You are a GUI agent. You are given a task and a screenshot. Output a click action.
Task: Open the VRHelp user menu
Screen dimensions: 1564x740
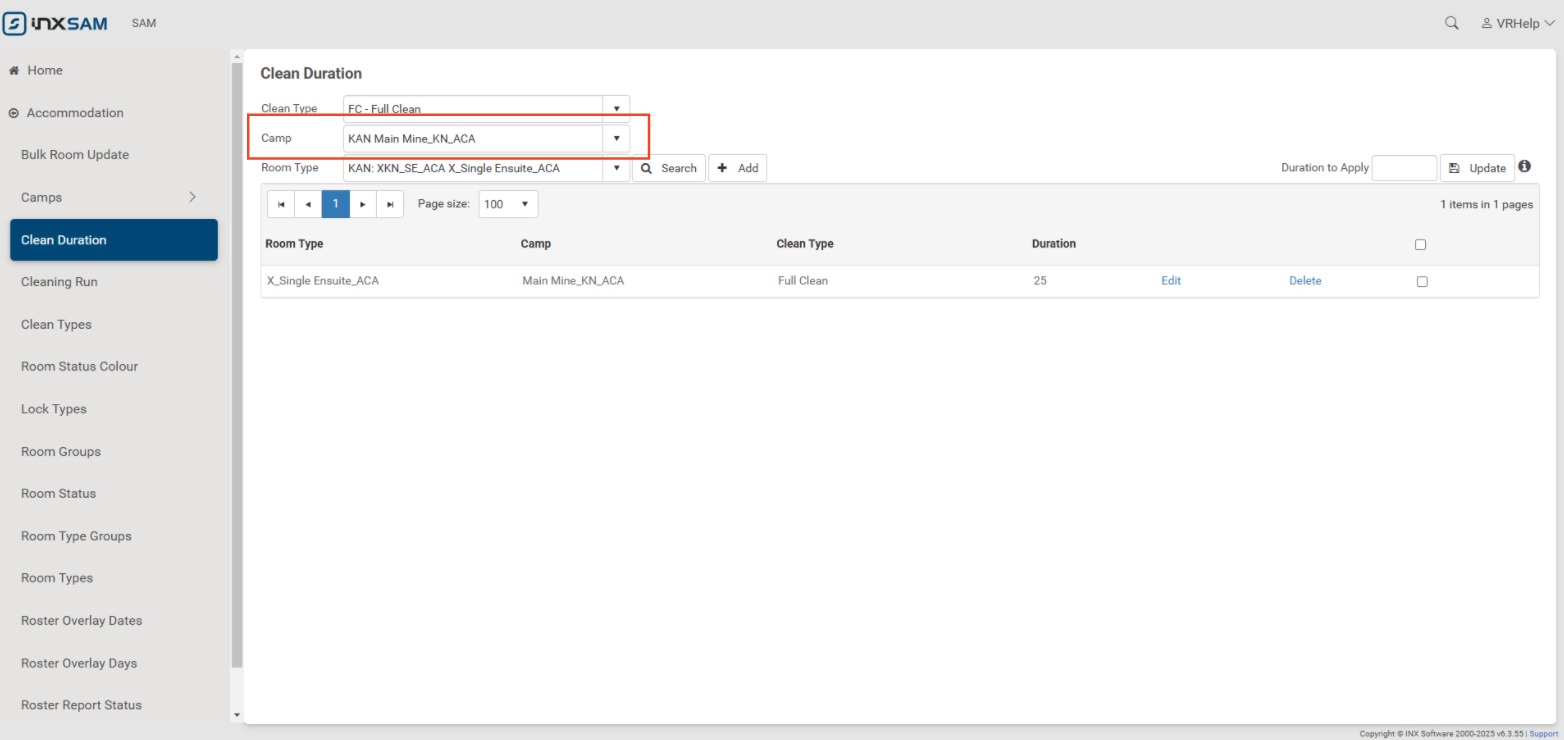(x=1518, y=23)
